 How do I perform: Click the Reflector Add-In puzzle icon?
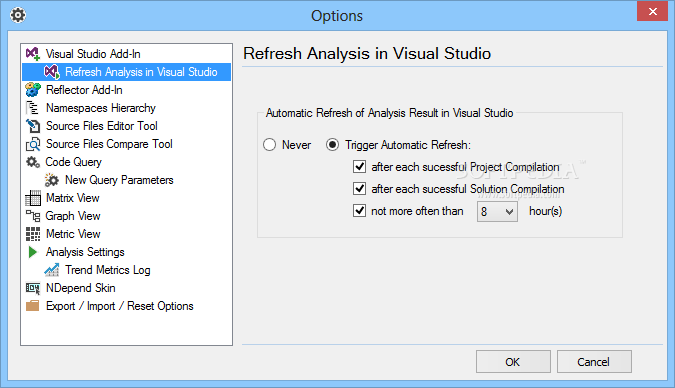(x=33, y=90)
